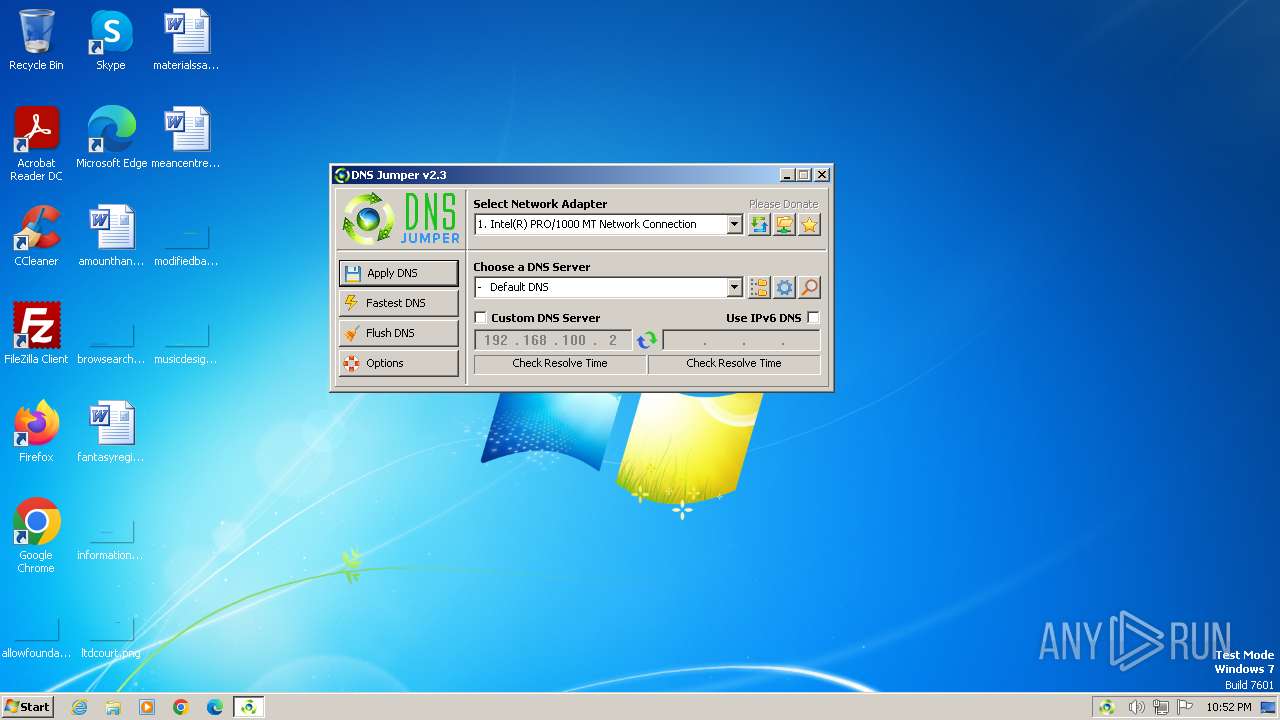Click the empty second DNS IP field

coord(741,340)
